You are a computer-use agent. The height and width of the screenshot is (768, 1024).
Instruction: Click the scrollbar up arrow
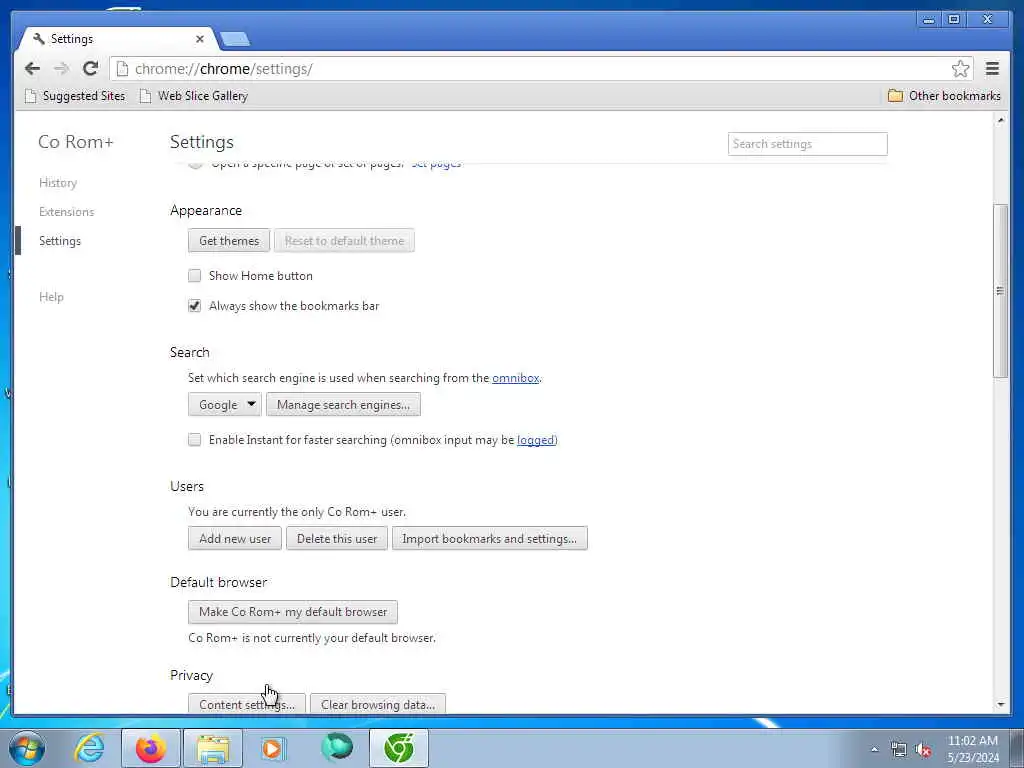(x=1000, y=120)
